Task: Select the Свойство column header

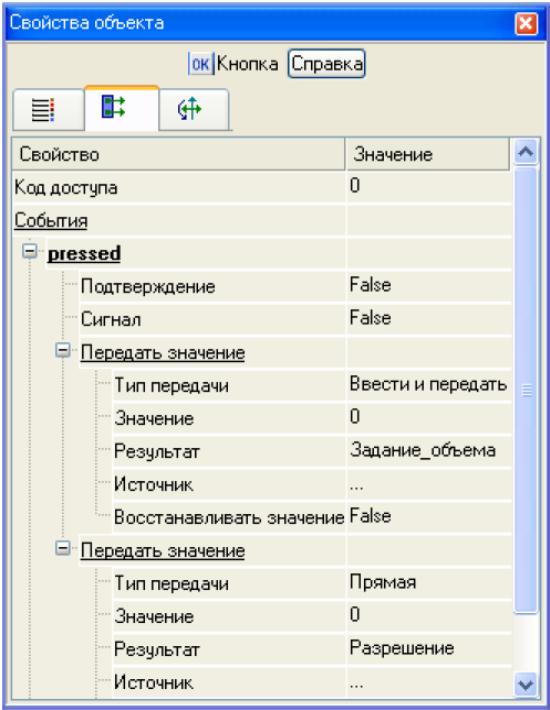Action: pyautogui.click(x=178, y=154)
